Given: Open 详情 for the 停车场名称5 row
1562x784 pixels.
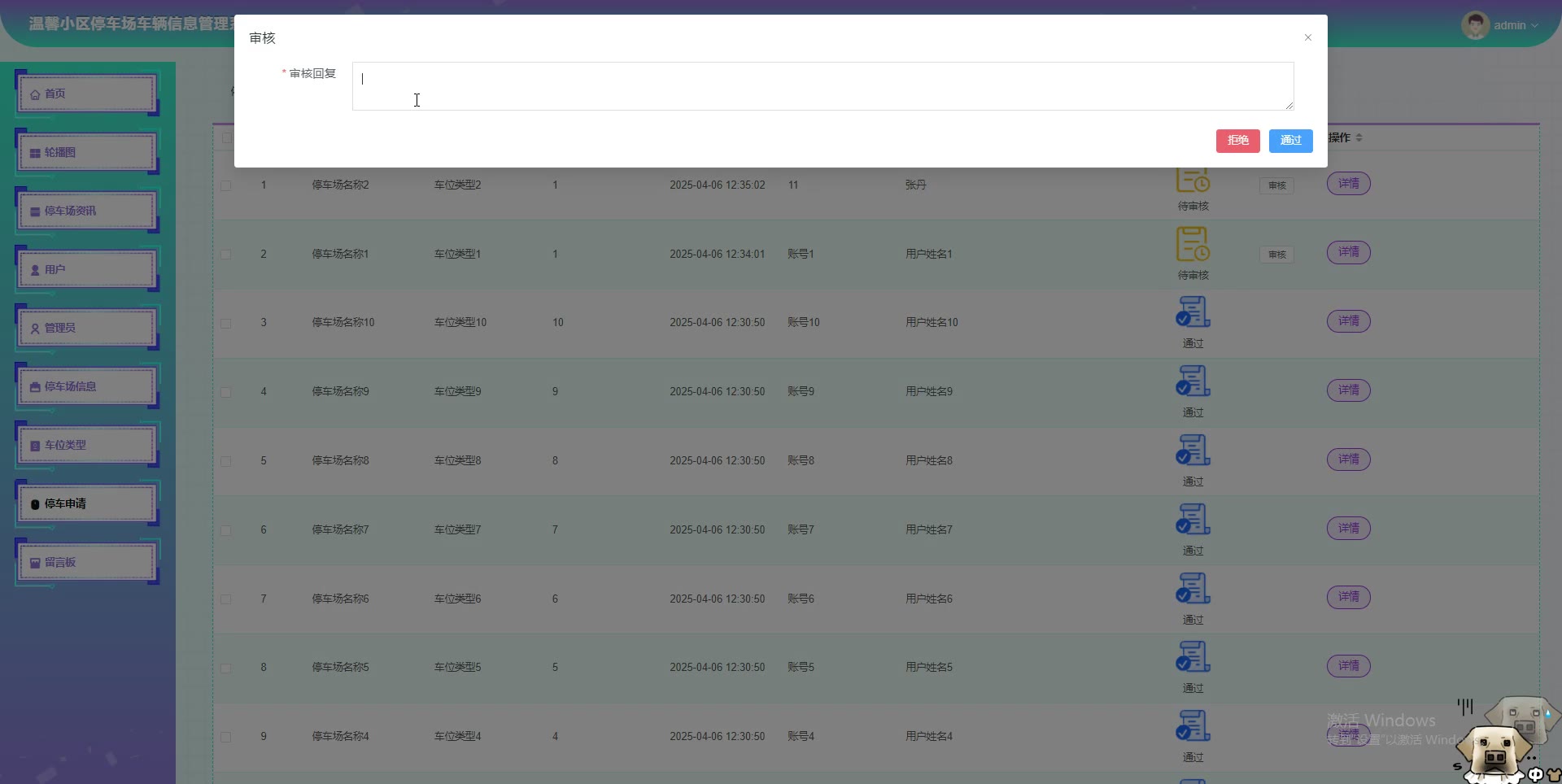Looking at the screenshot, I should pos(1349,666).
